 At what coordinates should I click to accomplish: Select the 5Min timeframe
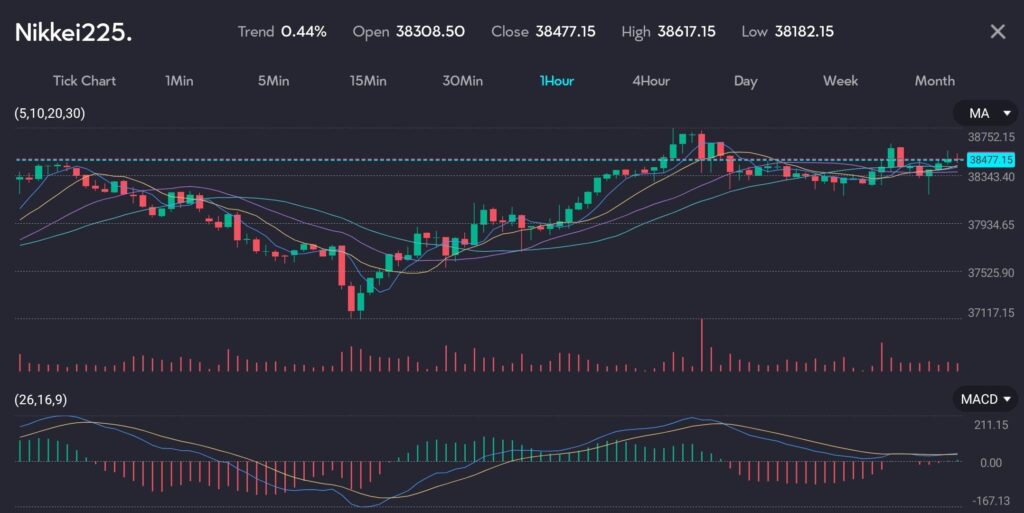[x=273, y=81]
